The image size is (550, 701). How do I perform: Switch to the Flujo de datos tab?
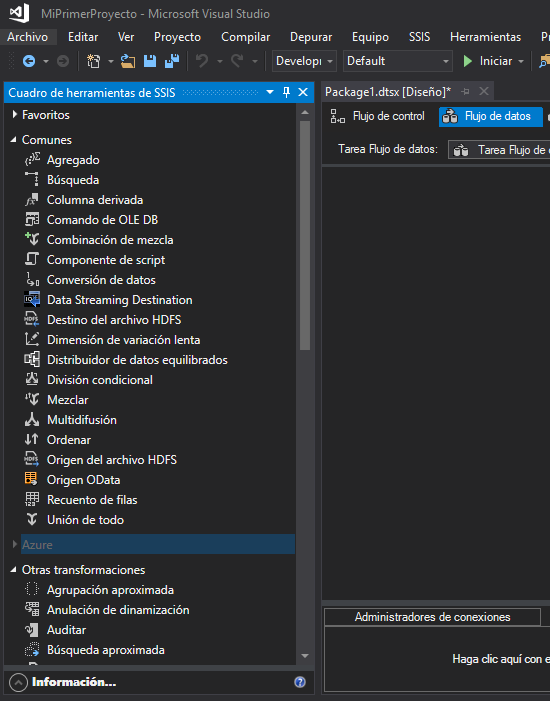(491, 116)
